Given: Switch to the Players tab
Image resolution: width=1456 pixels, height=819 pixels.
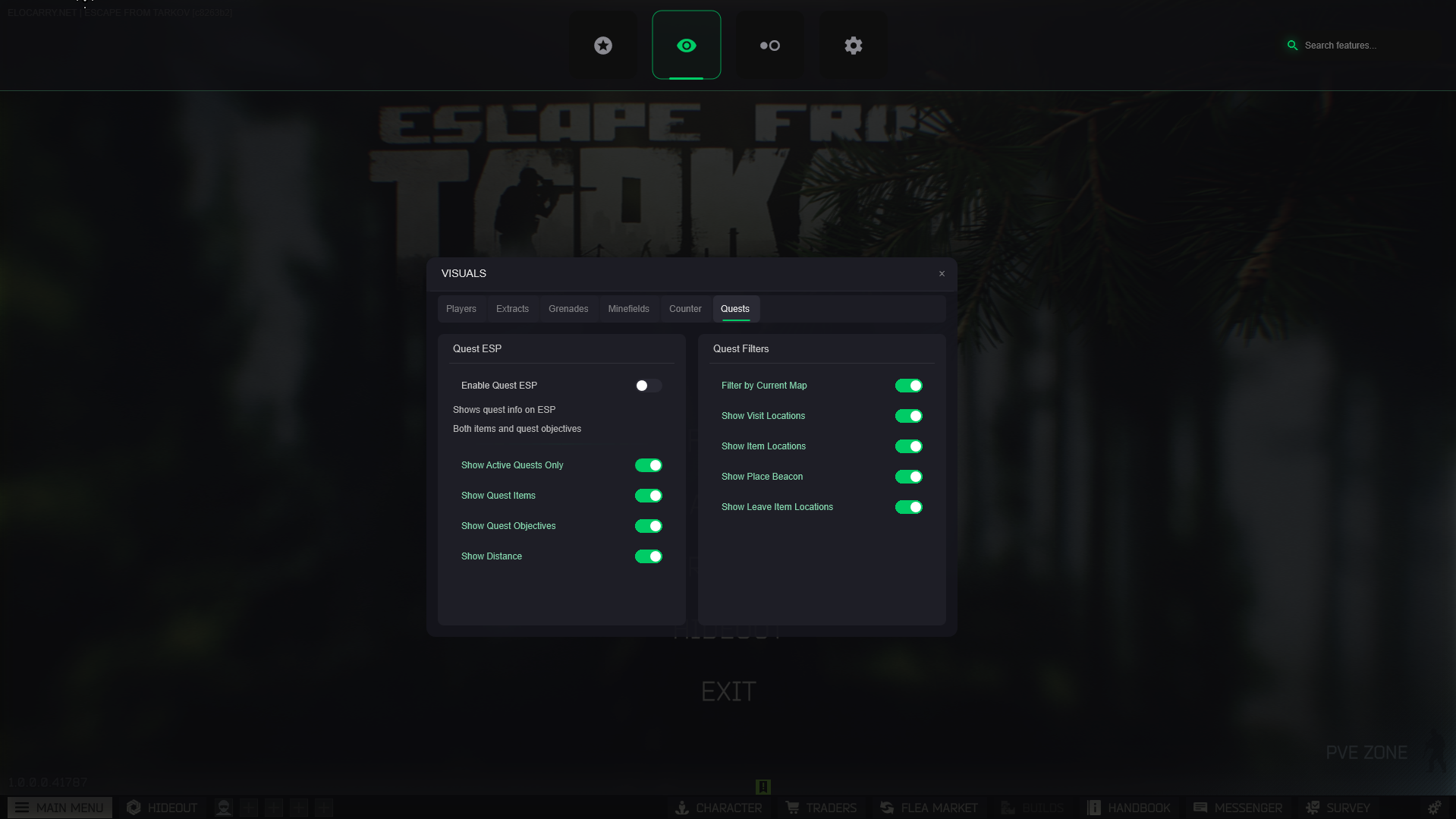Looking at the screenshot, I should (461, 309).
